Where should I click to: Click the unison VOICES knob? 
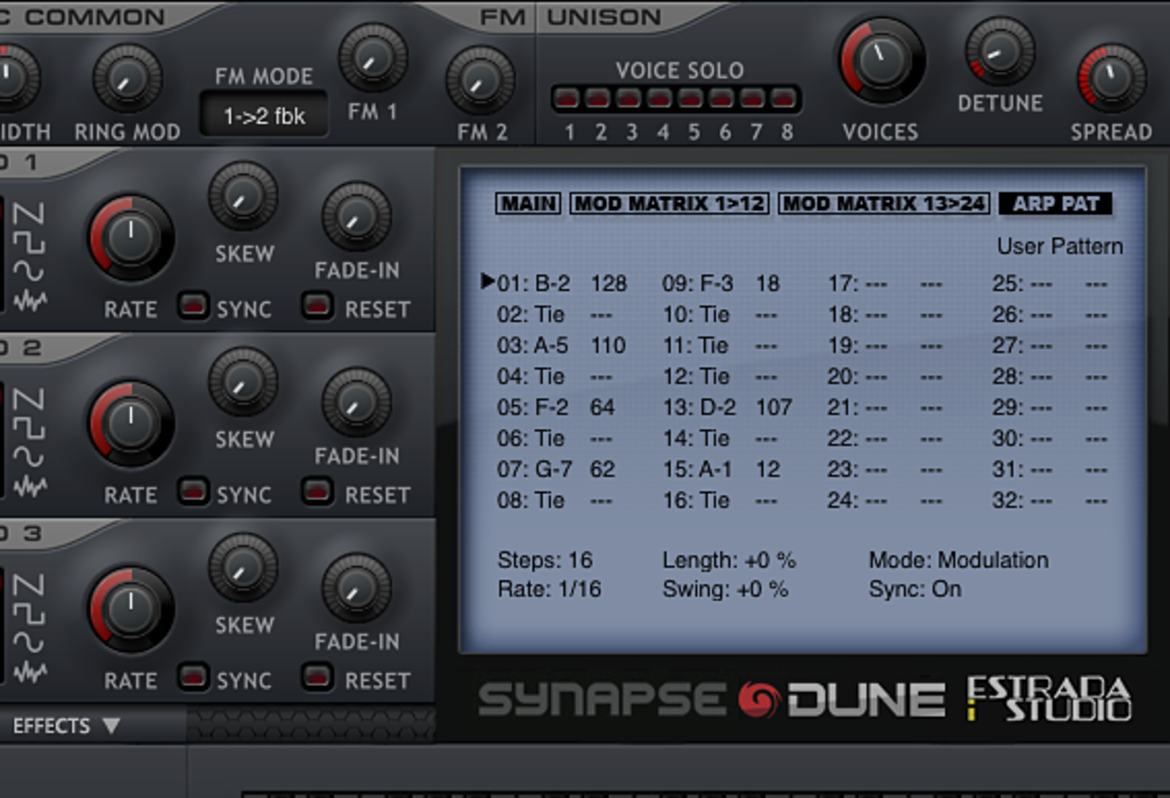pos(882,60)
